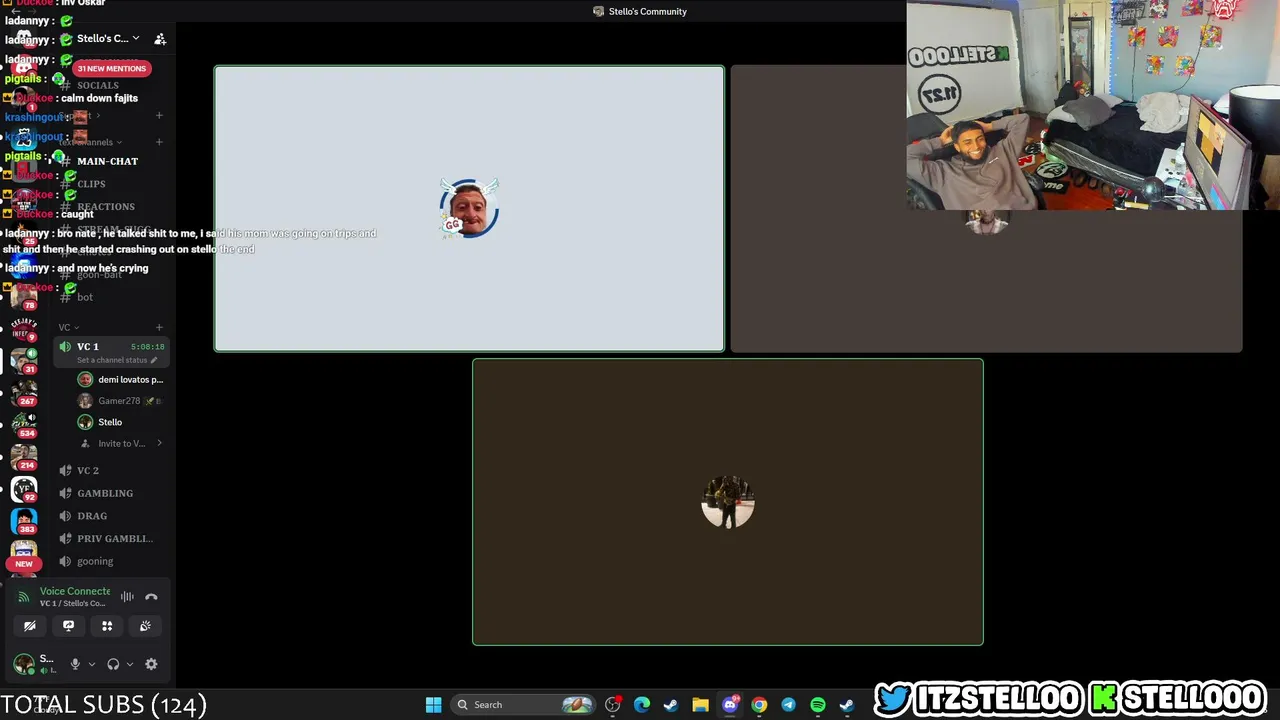Select user Gamer278 in VC 1
The image size is (1280, 720).
coord(120,401)
